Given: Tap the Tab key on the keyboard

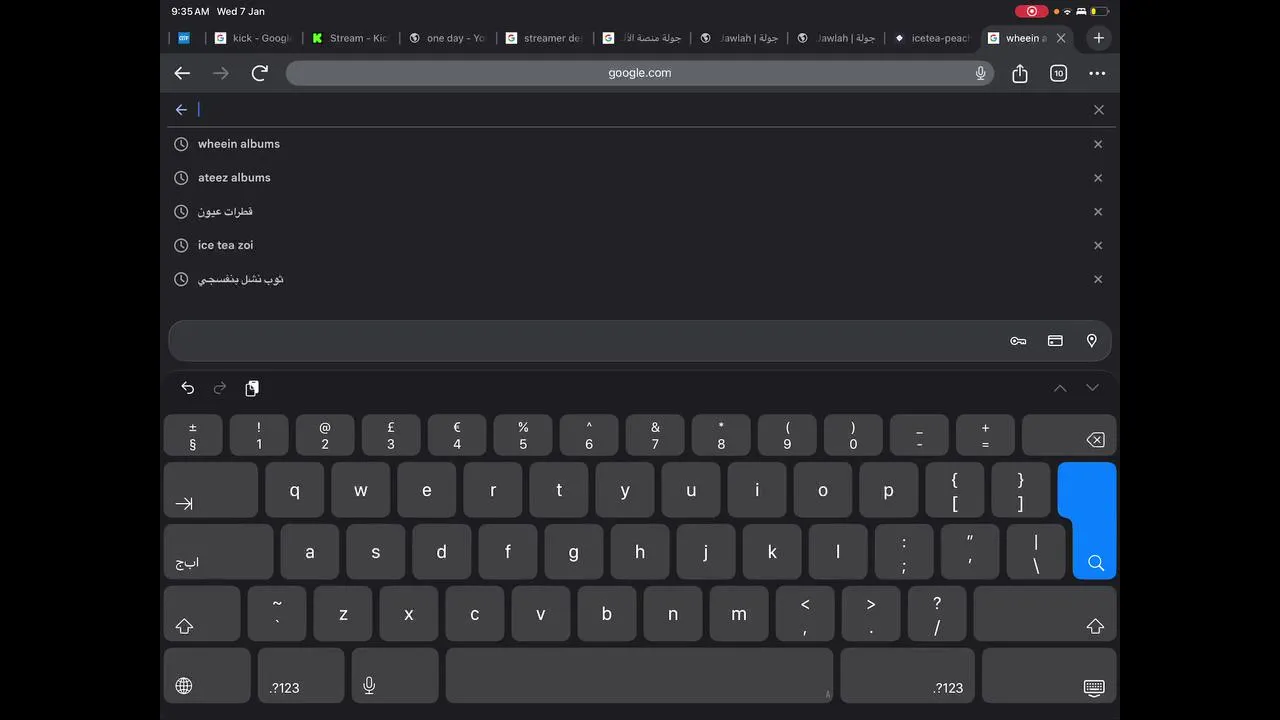Looking at the screenshot, I should coord(211,490).
